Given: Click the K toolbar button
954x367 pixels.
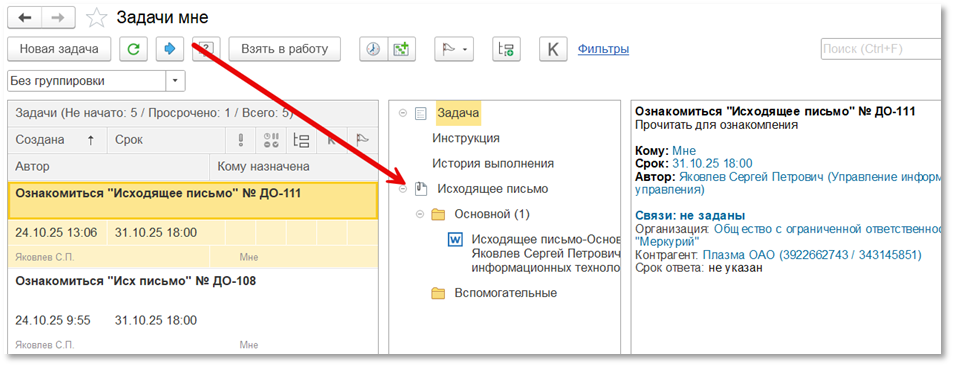Looking at the screenshot, I should point(552,49).
